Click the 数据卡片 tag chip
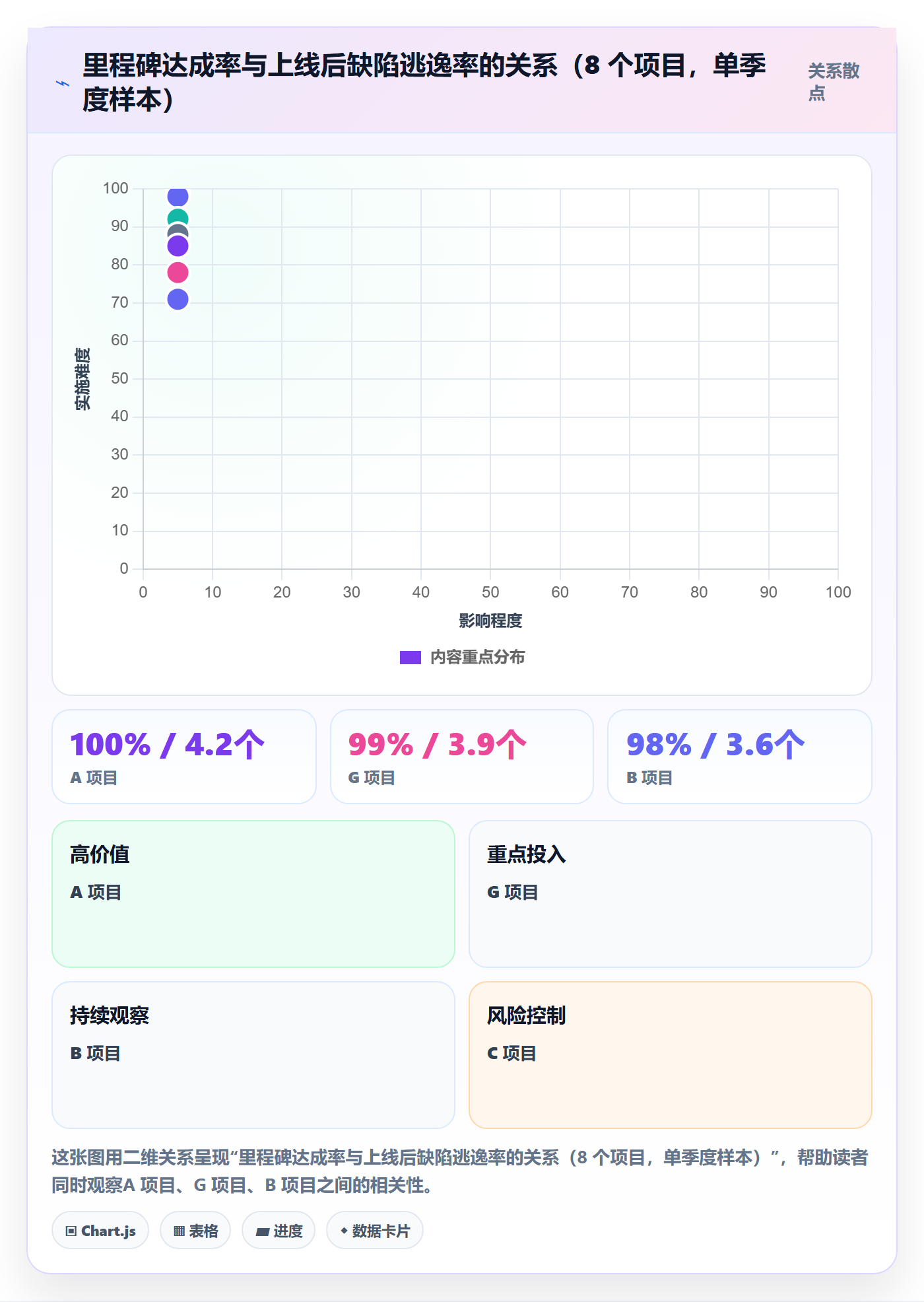The image size is (924, 1302). click(375, 1231)
